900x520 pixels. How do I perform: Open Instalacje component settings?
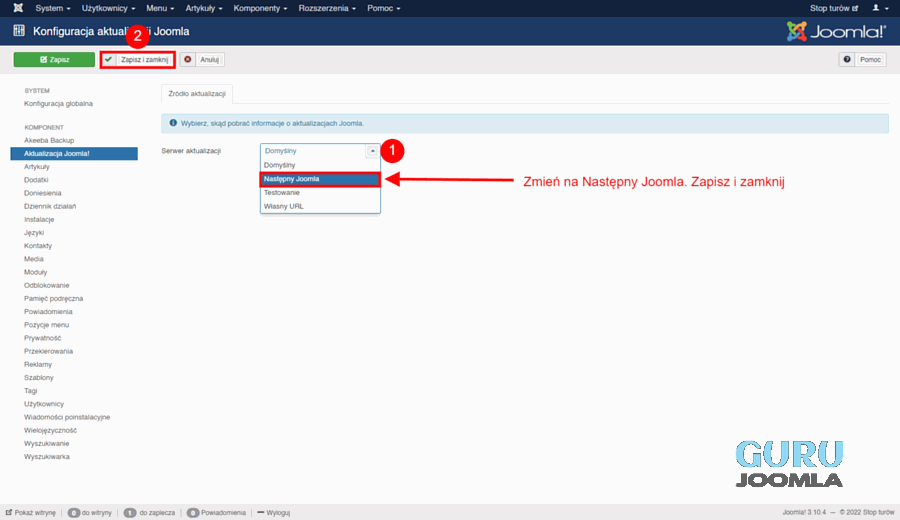coord(39,219)
